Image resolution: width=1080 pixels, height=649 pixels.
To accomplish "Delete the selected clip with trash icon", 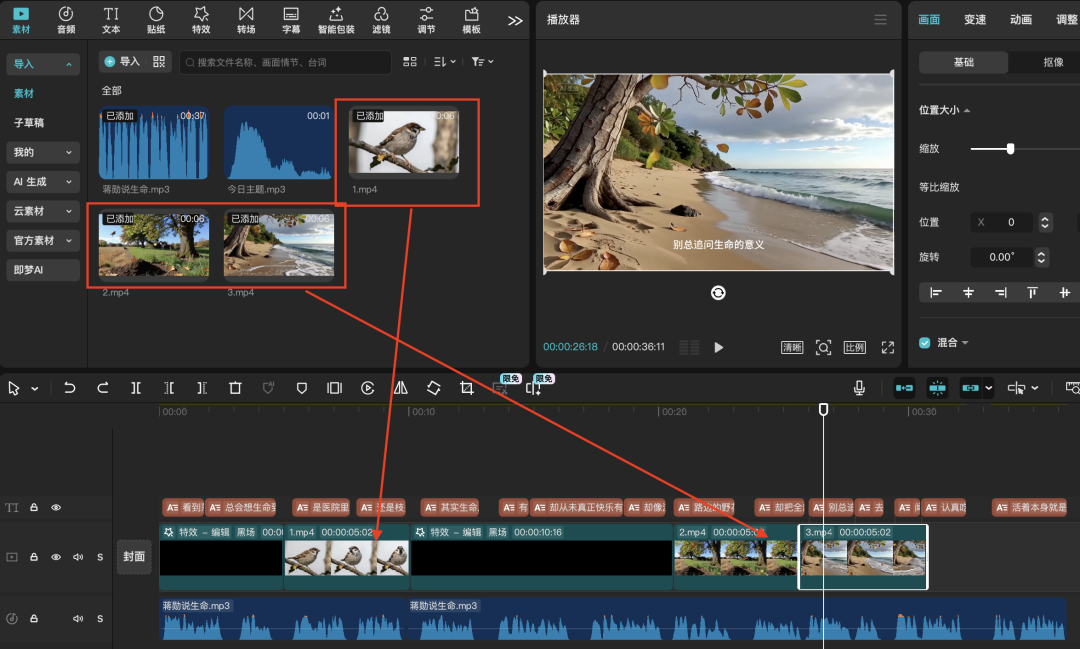I will point(235,388).
